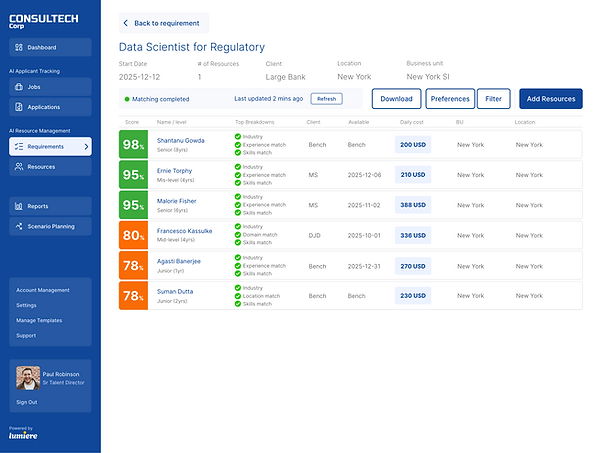Click the Reports chart icon
Screen dimensions: 605x453
19,206
